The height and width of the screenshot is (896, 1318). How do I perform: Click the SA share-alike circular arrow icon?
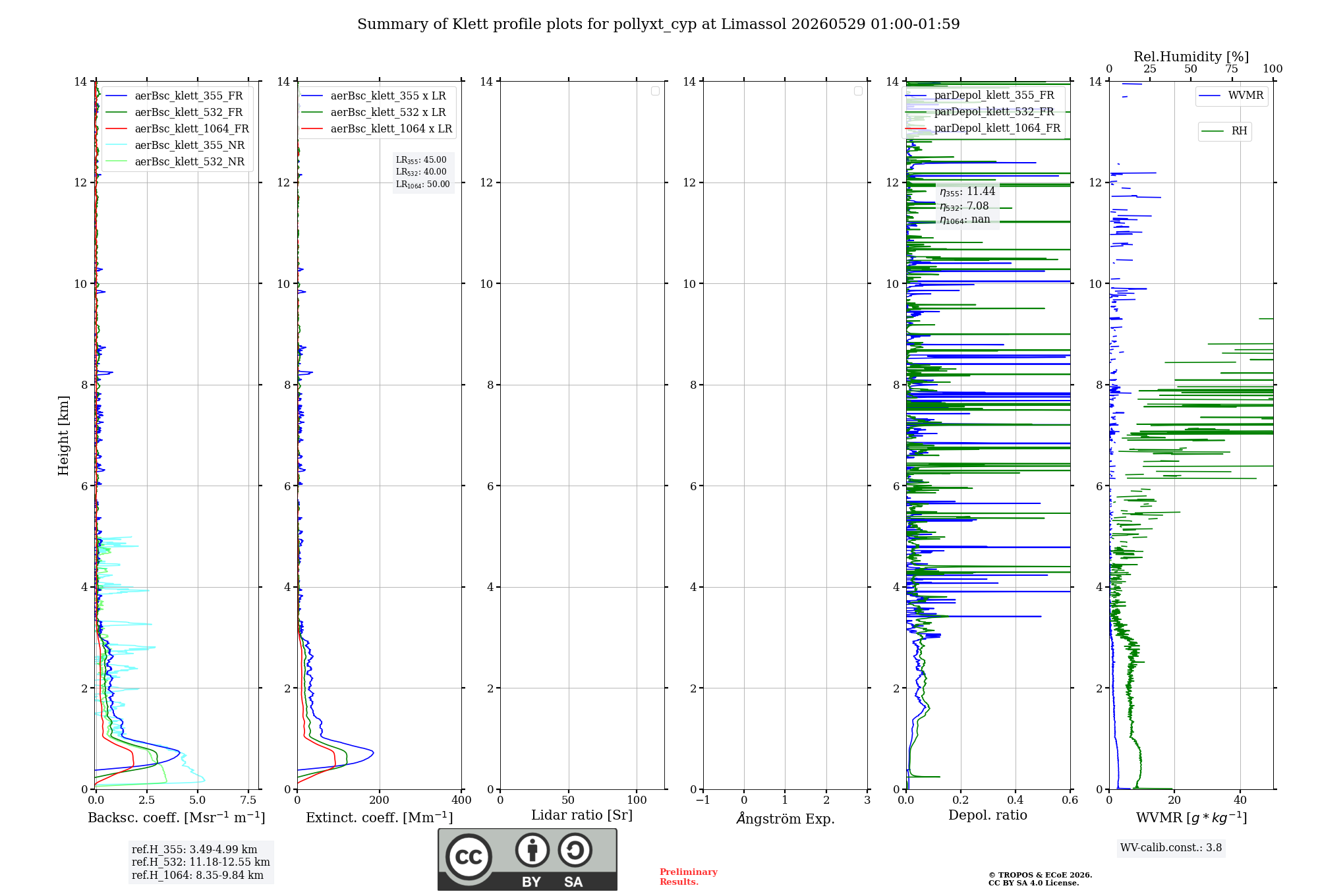click(575, 850)
